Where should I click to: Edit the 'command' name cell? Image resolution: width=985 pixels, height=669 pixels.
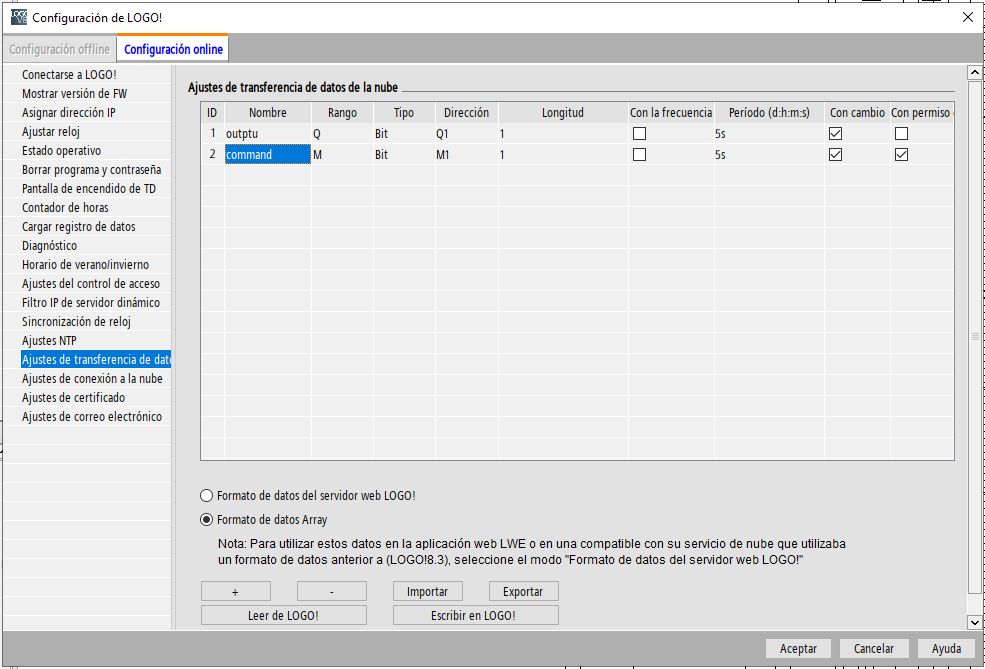267,155
